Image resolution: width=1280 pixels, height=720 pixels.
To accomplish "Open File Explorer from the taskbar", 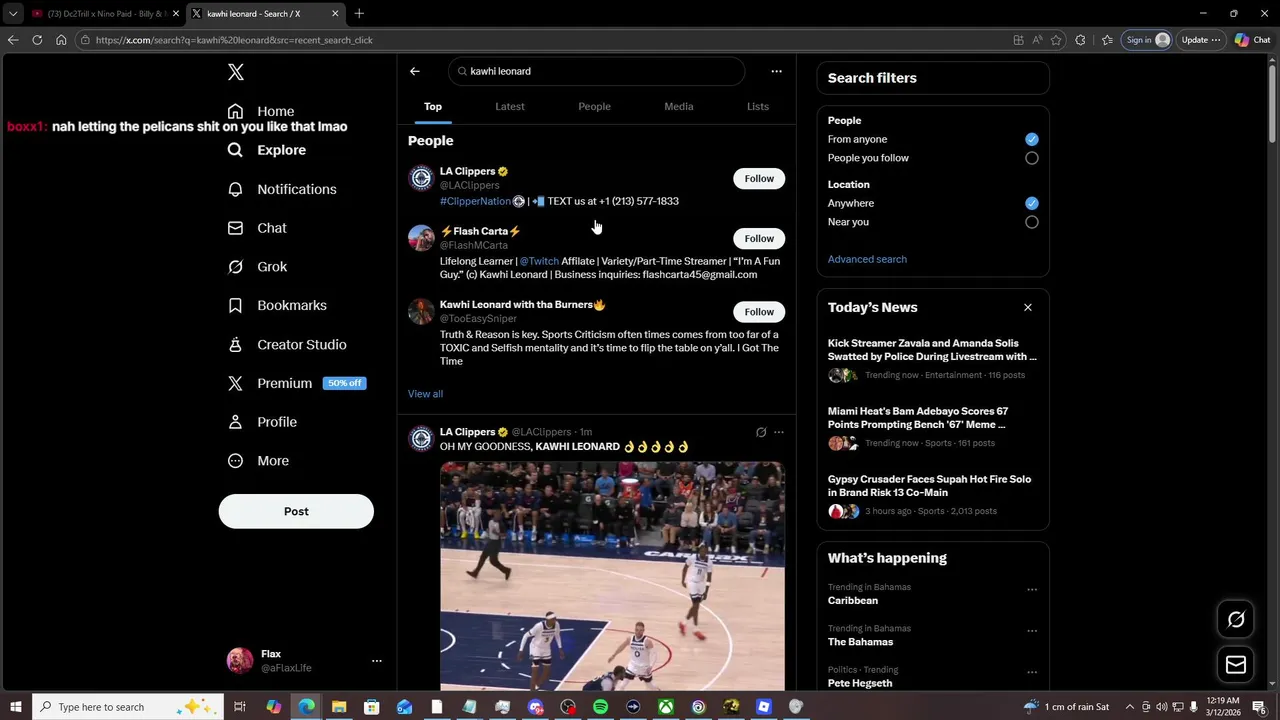I will 339,707.
